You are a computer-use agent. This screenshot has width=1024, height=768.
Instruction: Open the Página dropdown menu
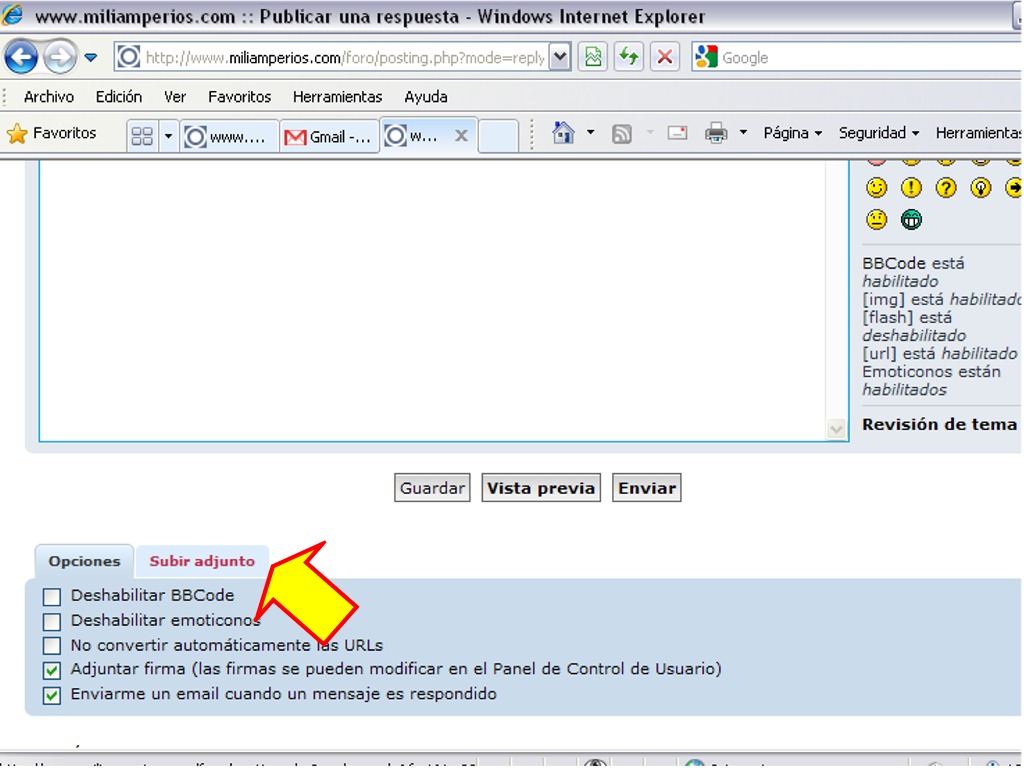pos(792,133)
